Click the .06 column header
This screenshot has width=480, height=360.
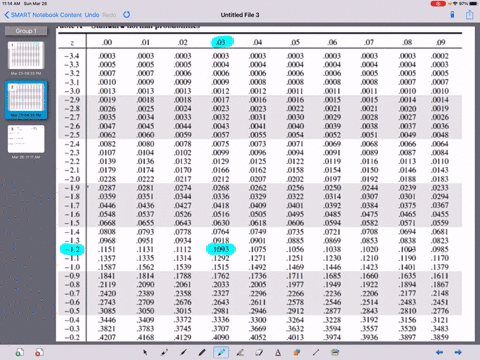[332, 42]
